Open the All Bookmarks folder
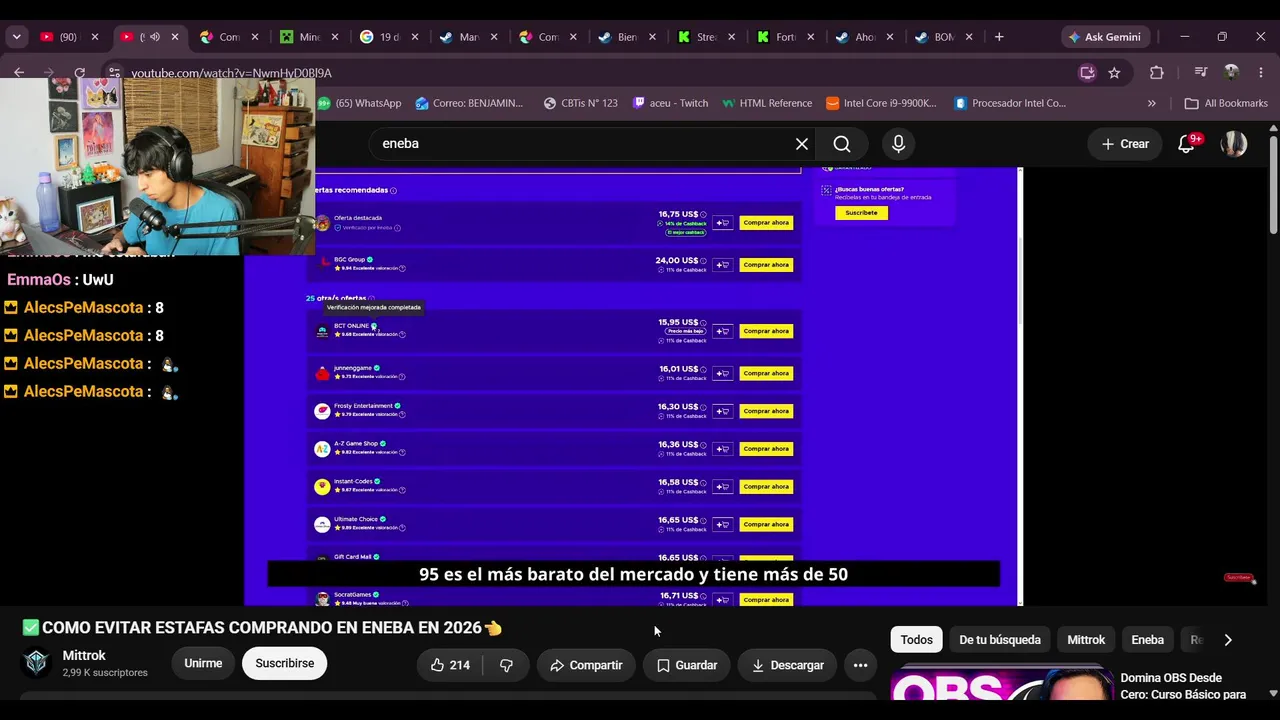This screenshot has width=1280, height=720. pos(1226,103)
